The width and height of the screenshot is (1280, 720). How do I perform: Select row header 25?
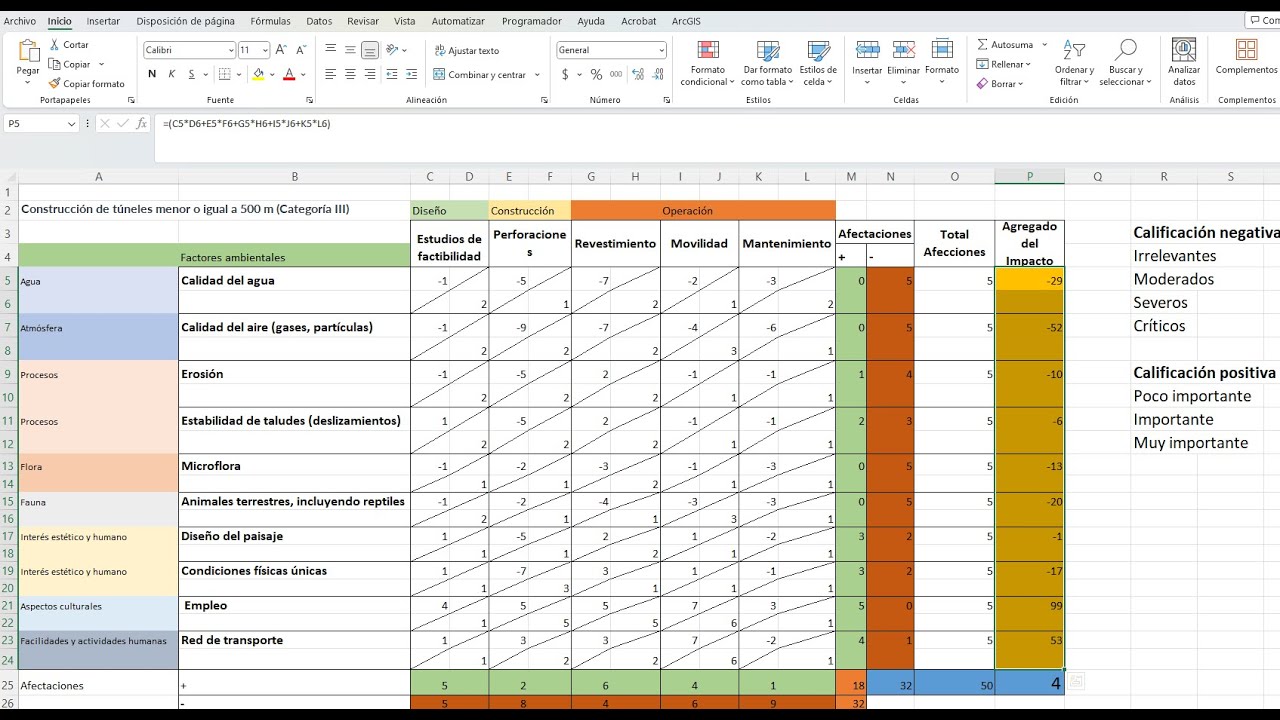coord(9,685)
